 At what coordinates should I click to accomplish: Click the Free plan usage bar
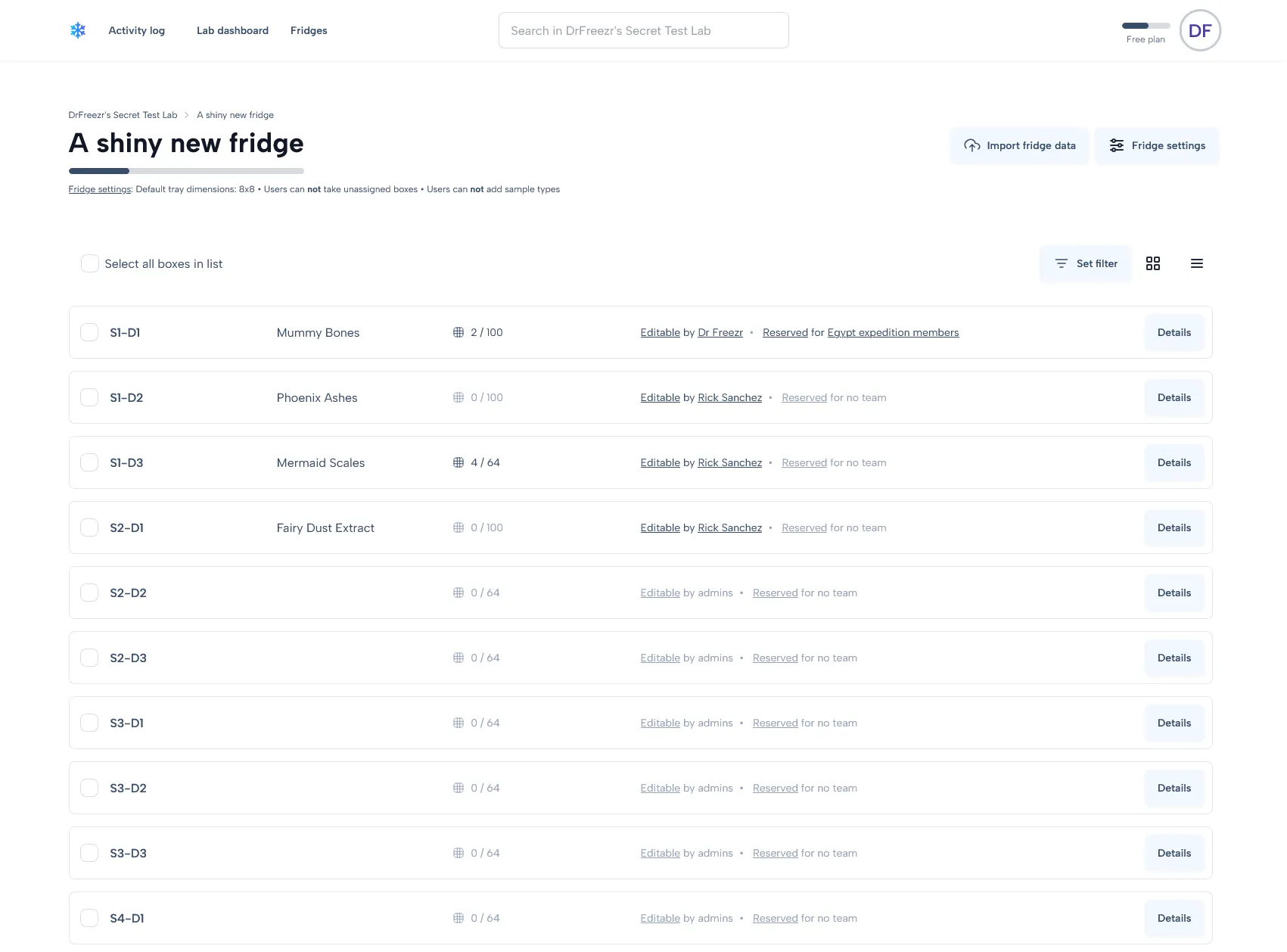(1146, 26)
